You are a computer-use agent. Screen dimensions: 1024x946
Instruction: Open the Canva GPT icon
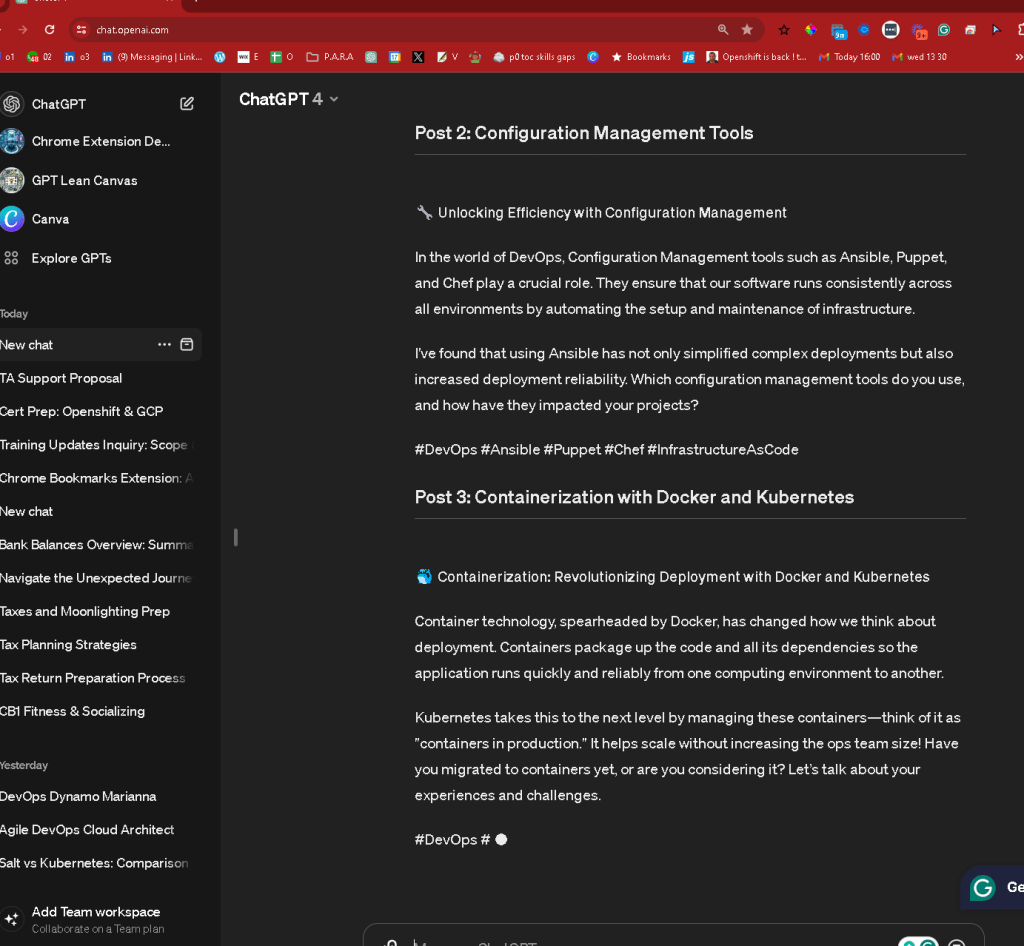11,219
